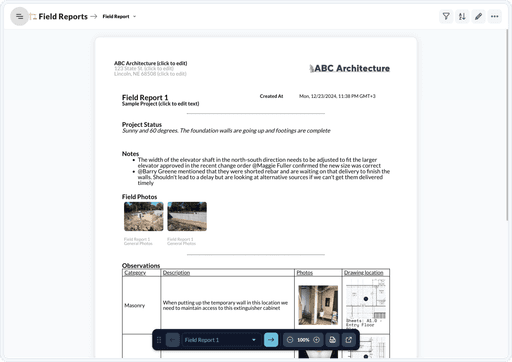Edit the Sample Project subtitle text
512x362 pixels.
click(160, 104)
